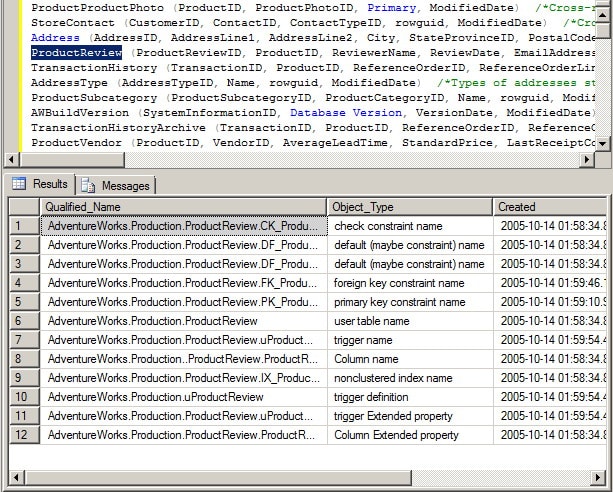Select row header 1
This screenshot has height=492, width=613.
pos(24,226)
